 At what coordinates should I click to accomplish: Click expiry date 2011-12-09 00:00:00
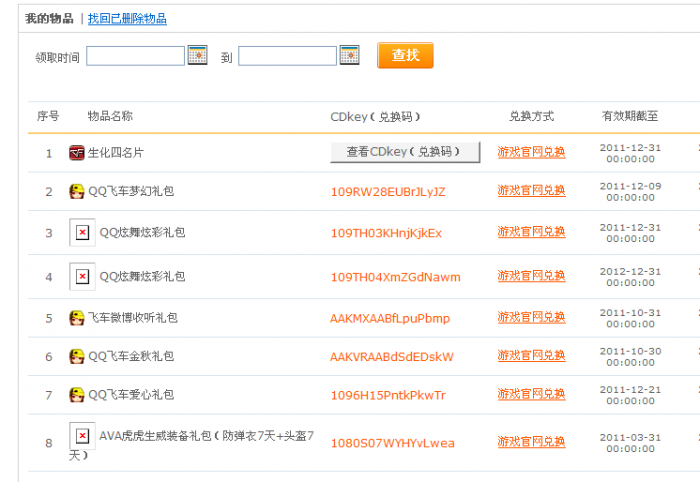coord(630,191)
